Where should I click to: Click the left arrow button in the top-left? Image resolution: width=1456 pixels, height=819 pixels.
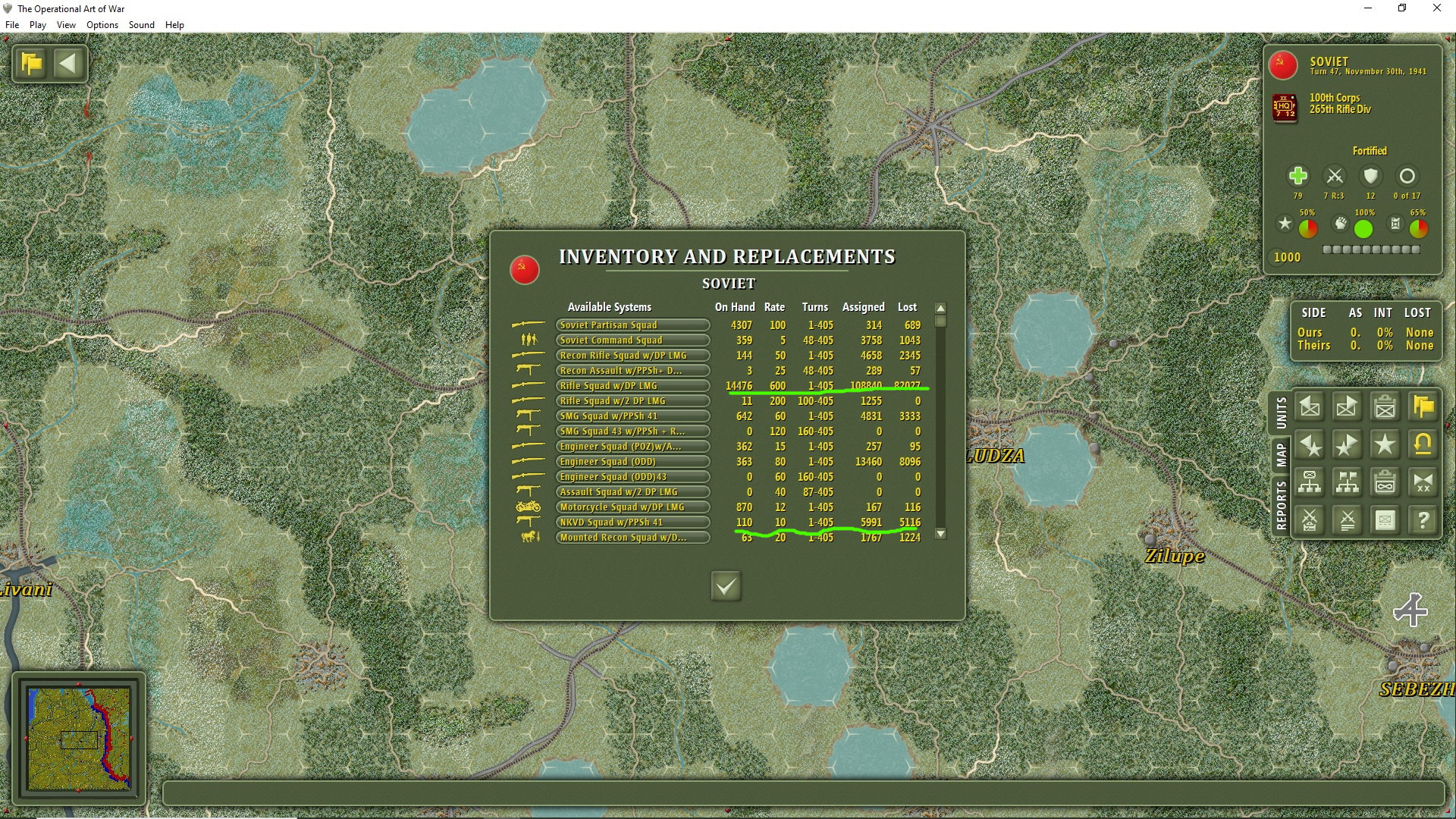(x=68, y=64)
